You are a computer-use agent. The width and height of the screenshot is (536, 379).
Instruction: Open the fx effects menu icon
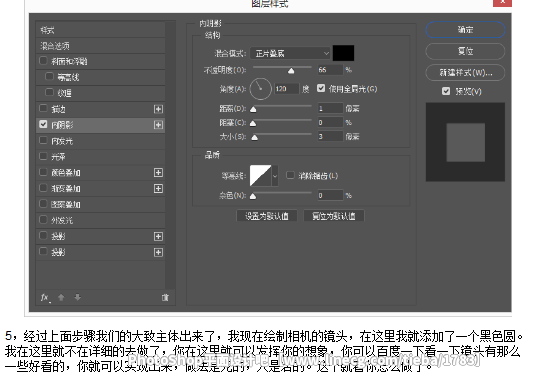point(45,298)
